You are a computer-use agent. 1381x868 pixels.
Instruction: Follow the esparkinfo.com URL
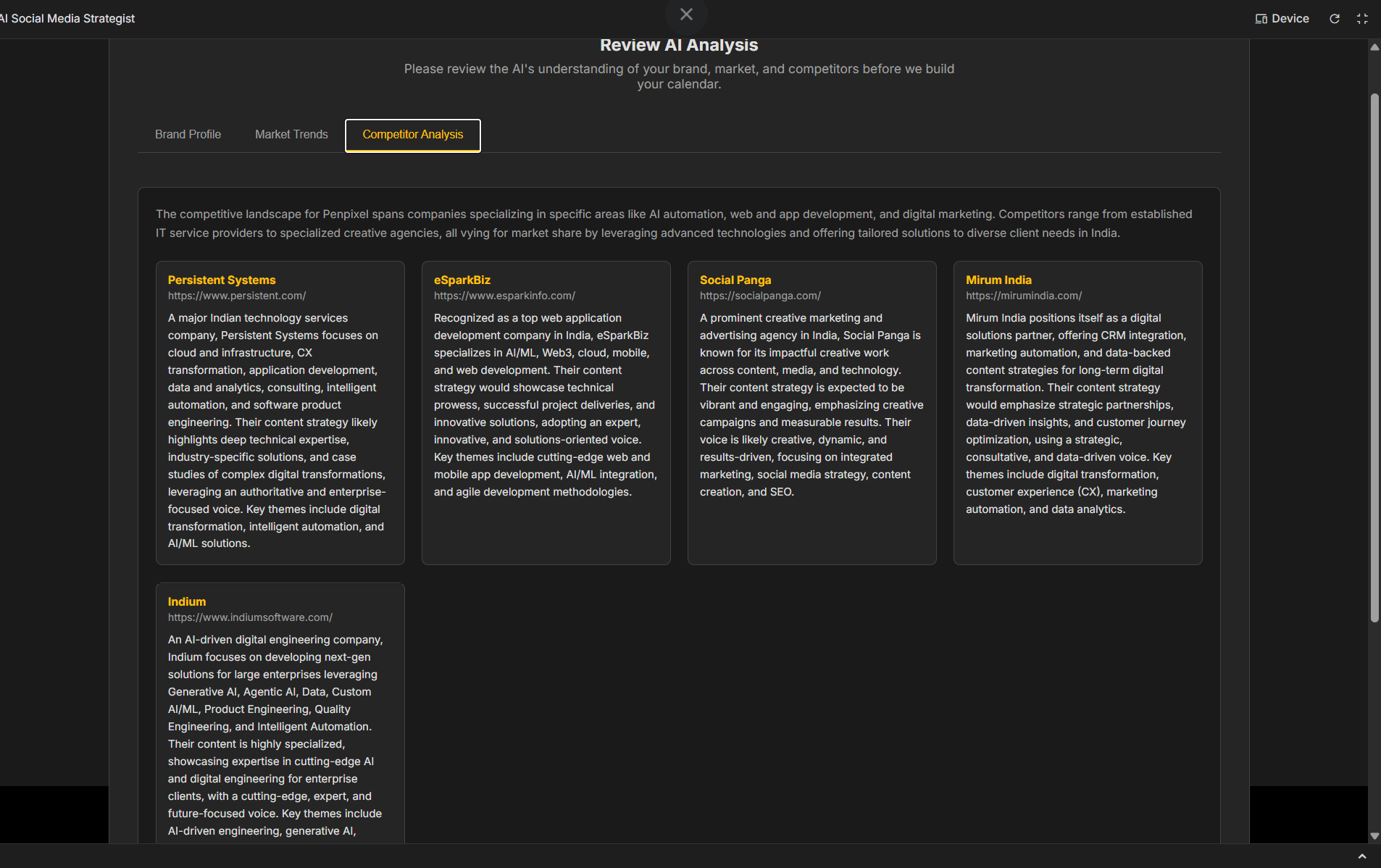(x=504, y=296)
